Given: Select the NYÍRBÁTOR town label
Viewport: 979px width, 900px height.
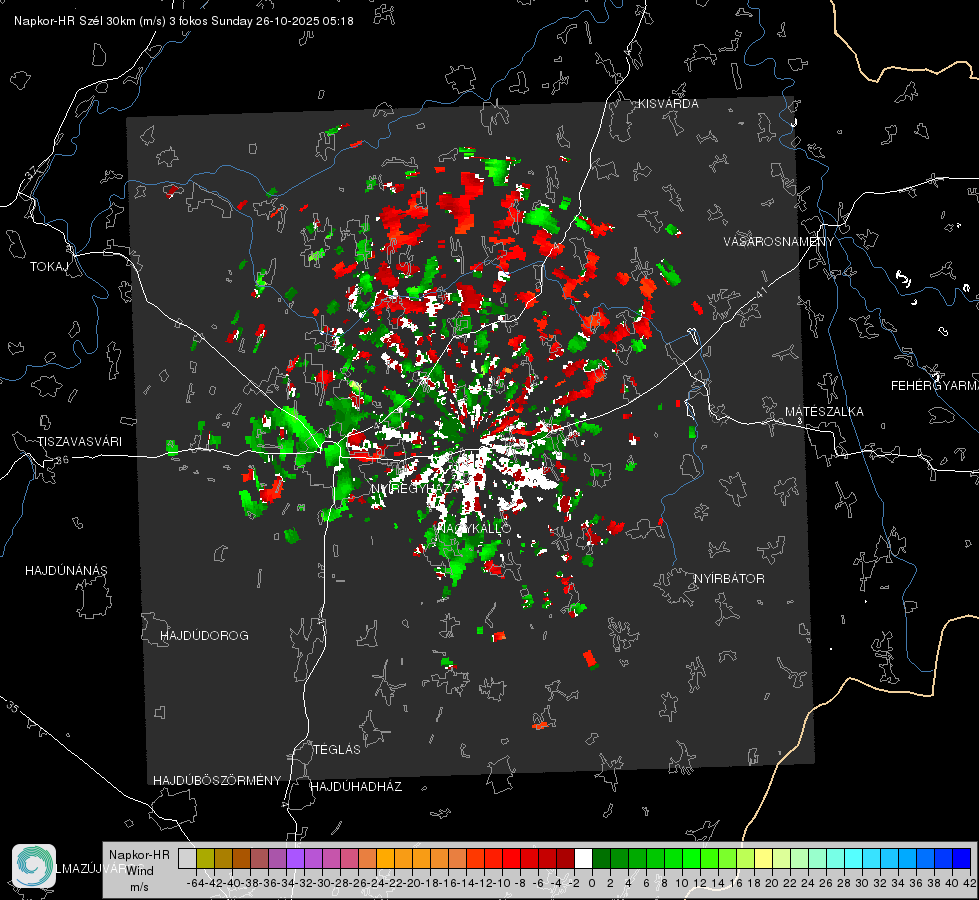Looking at the screenshot, I should pos(729,579).
